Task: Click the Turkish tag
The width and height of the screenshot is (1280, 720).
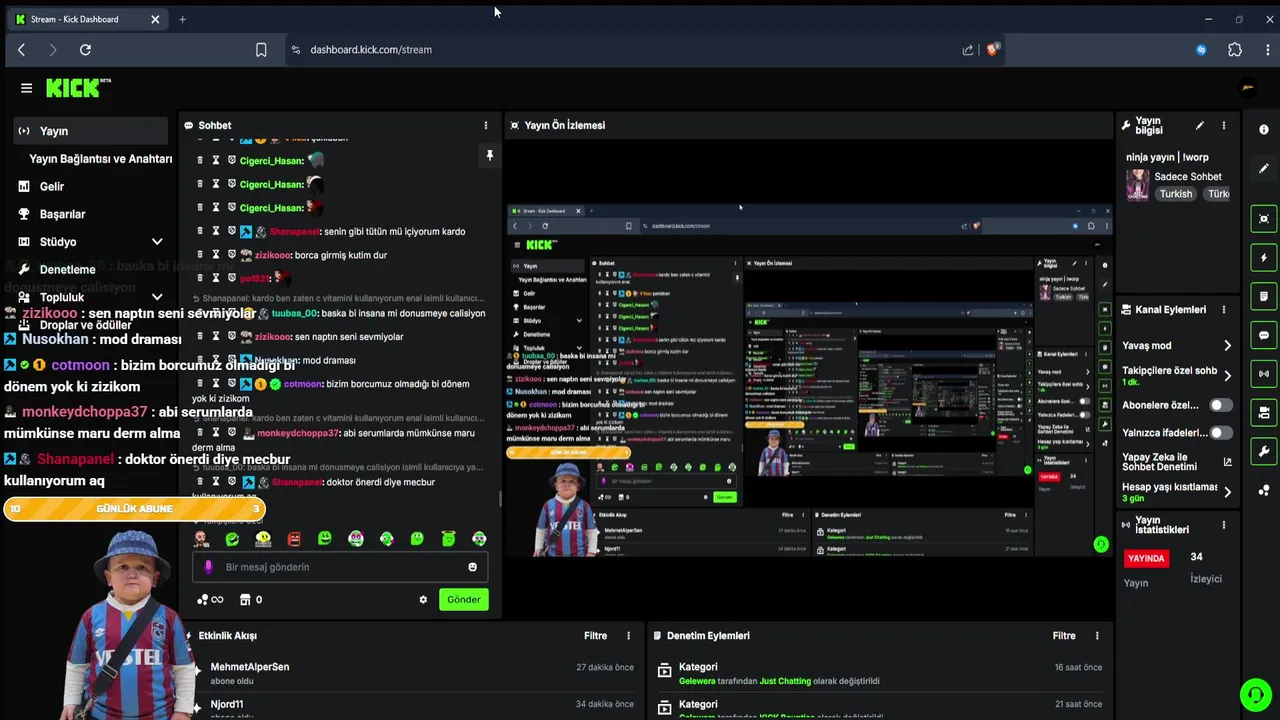Action: click(1176, 194)
